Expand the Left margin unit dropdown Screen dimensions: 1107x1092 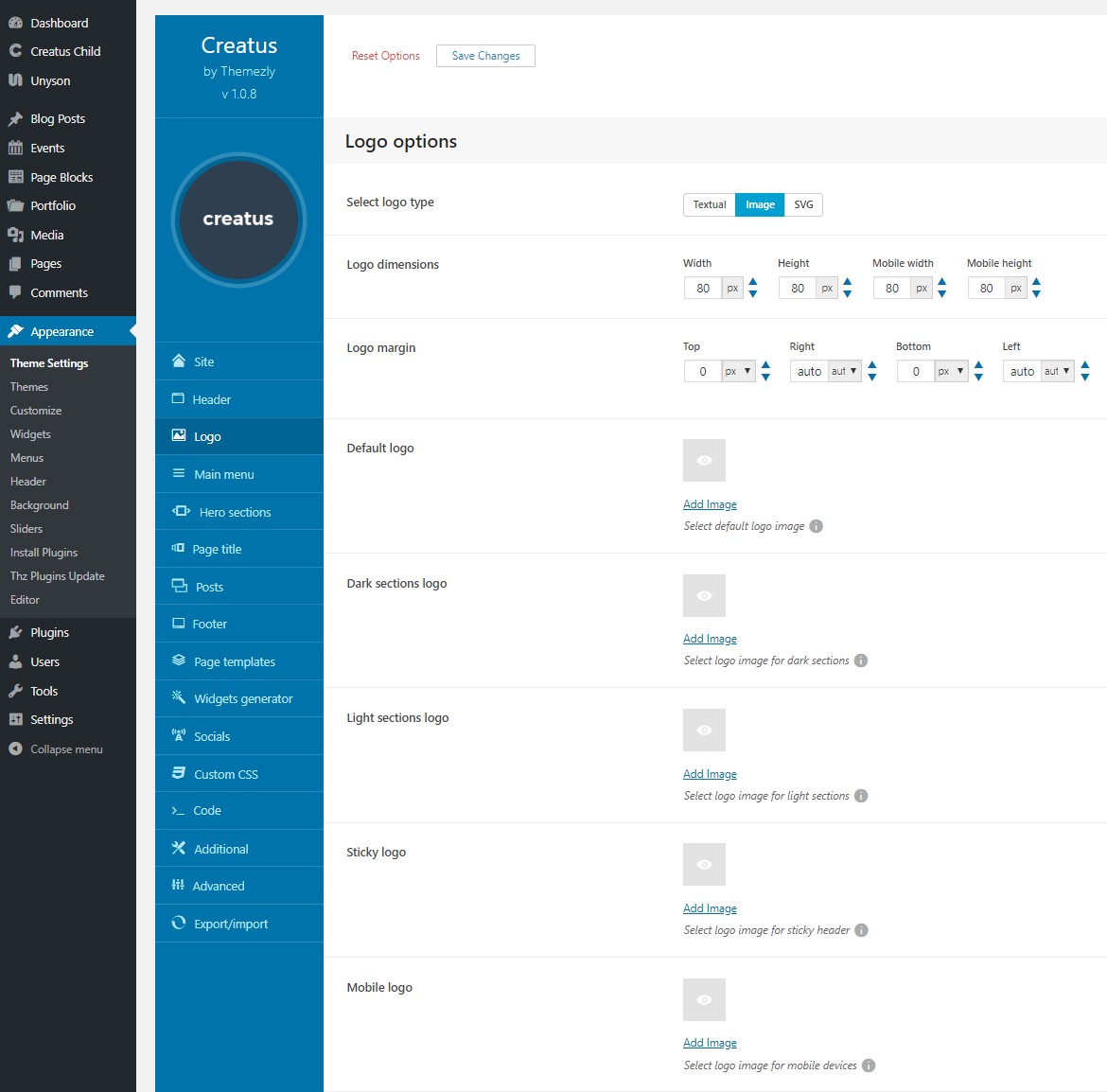tap(1057, 371)
